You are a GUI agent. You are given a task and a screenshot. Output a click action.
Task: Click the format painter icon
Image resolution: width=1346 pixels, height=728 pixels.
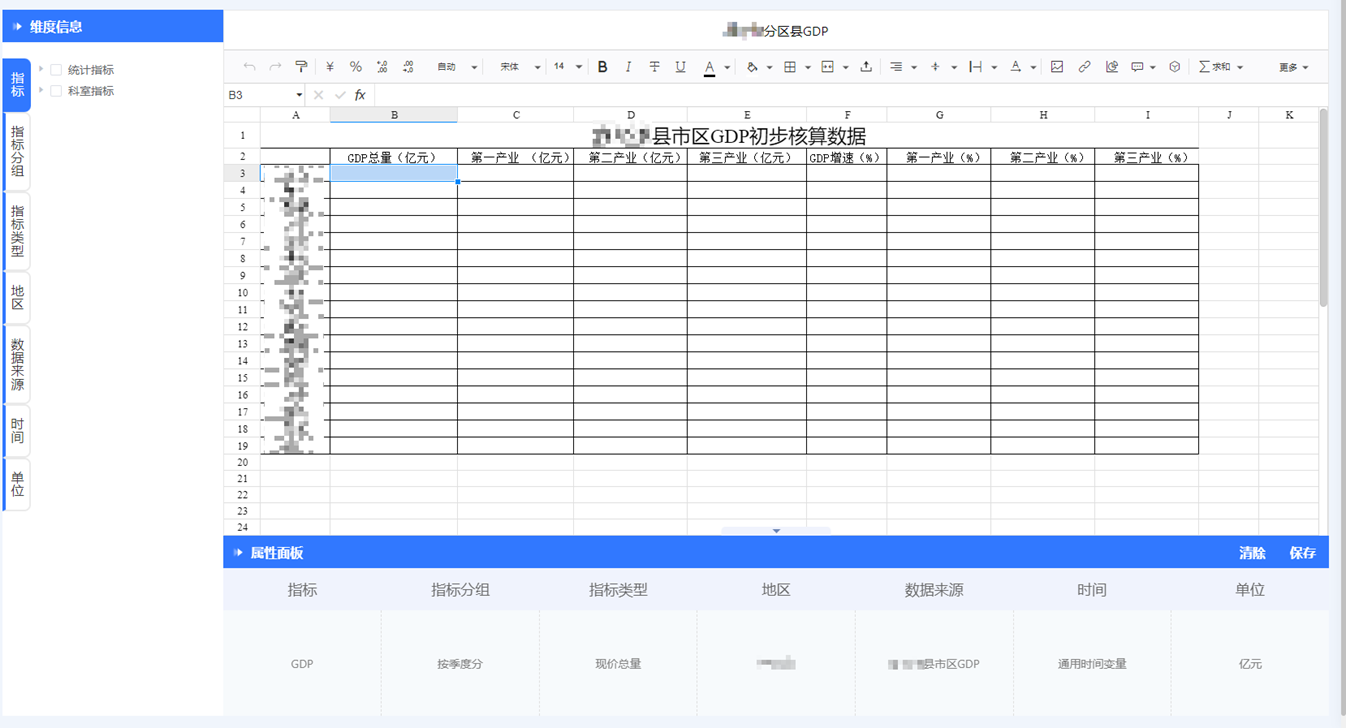click(301, 67)
